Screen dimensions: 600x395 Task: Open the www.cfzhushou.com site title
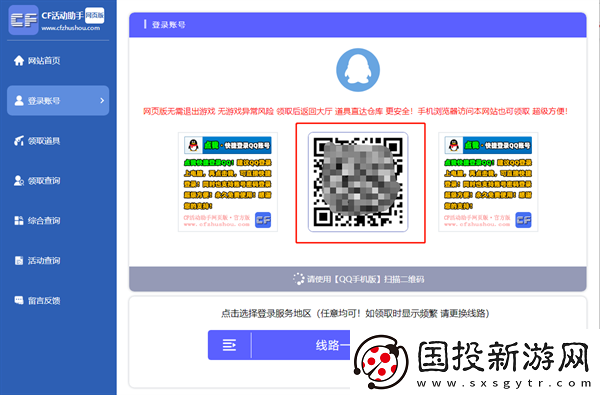tap(70, 28)
